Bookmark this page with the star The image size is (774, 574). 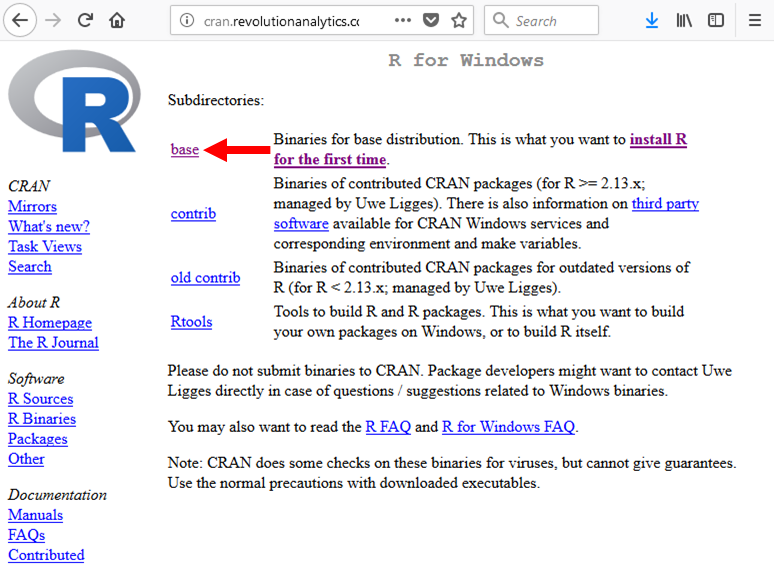[x=459, y=20]
